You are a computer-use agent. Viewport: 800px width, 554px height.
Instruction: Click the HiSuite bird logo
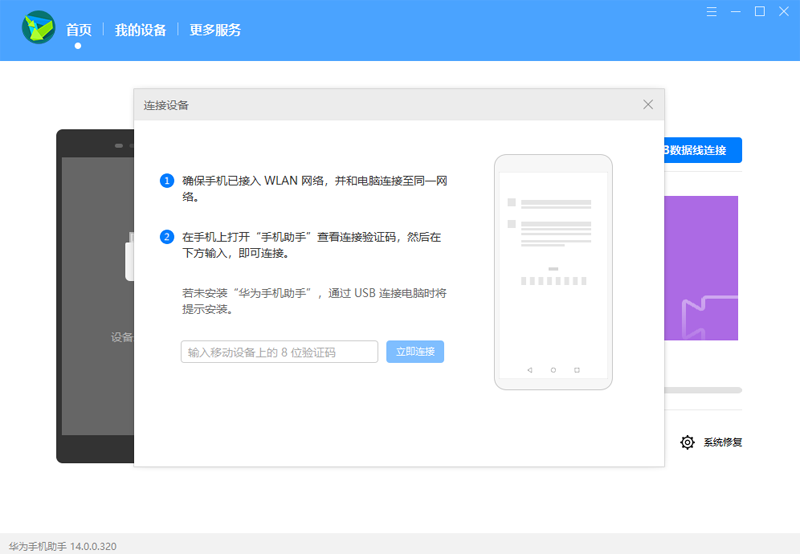(x=38, y=28)
